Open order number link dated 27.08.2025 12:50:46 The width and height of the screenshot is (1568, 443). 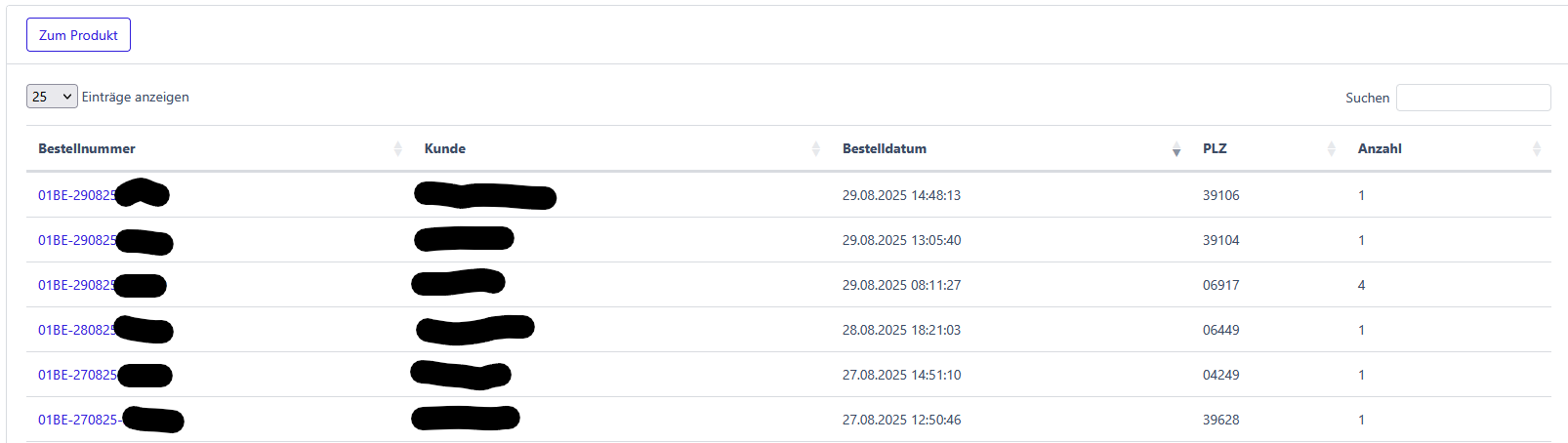[x=76, y=420]
